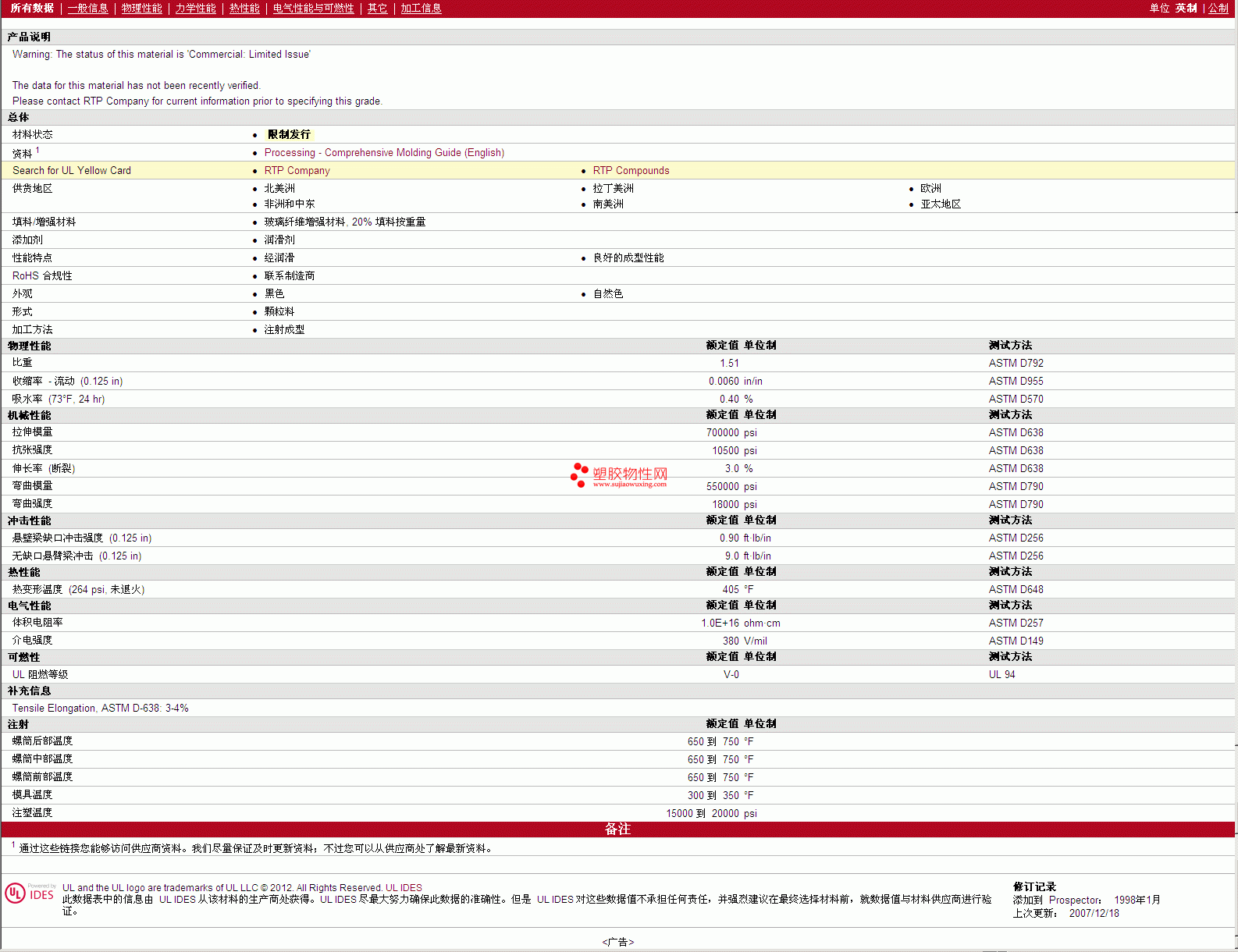This screenshot has height=952, width=1238.
Task: Open the 加工信息 tab
Action: 421,8
